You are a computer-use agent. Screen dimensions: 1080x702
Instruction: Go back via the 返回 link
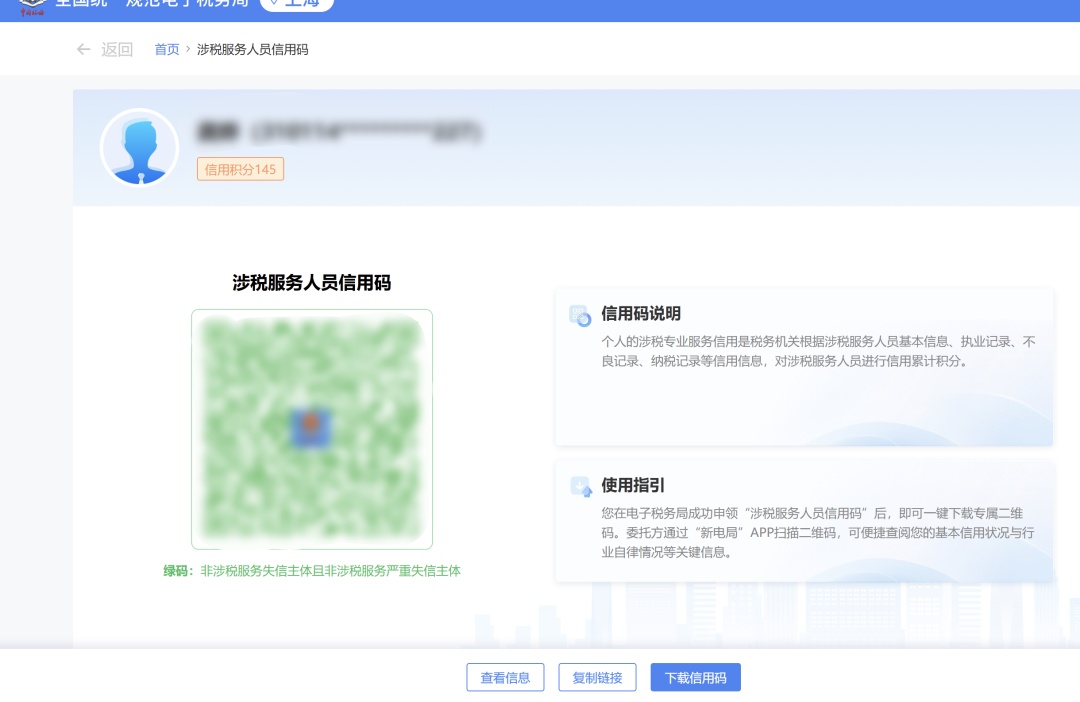[x=116, y=49]
